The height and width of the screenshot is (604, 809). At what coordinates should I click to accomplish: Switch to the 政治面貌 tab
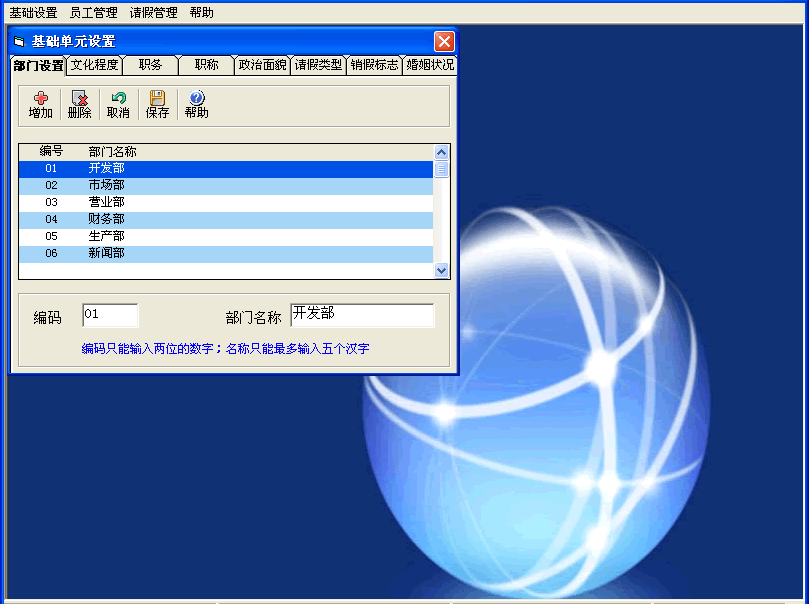[262, 65]
